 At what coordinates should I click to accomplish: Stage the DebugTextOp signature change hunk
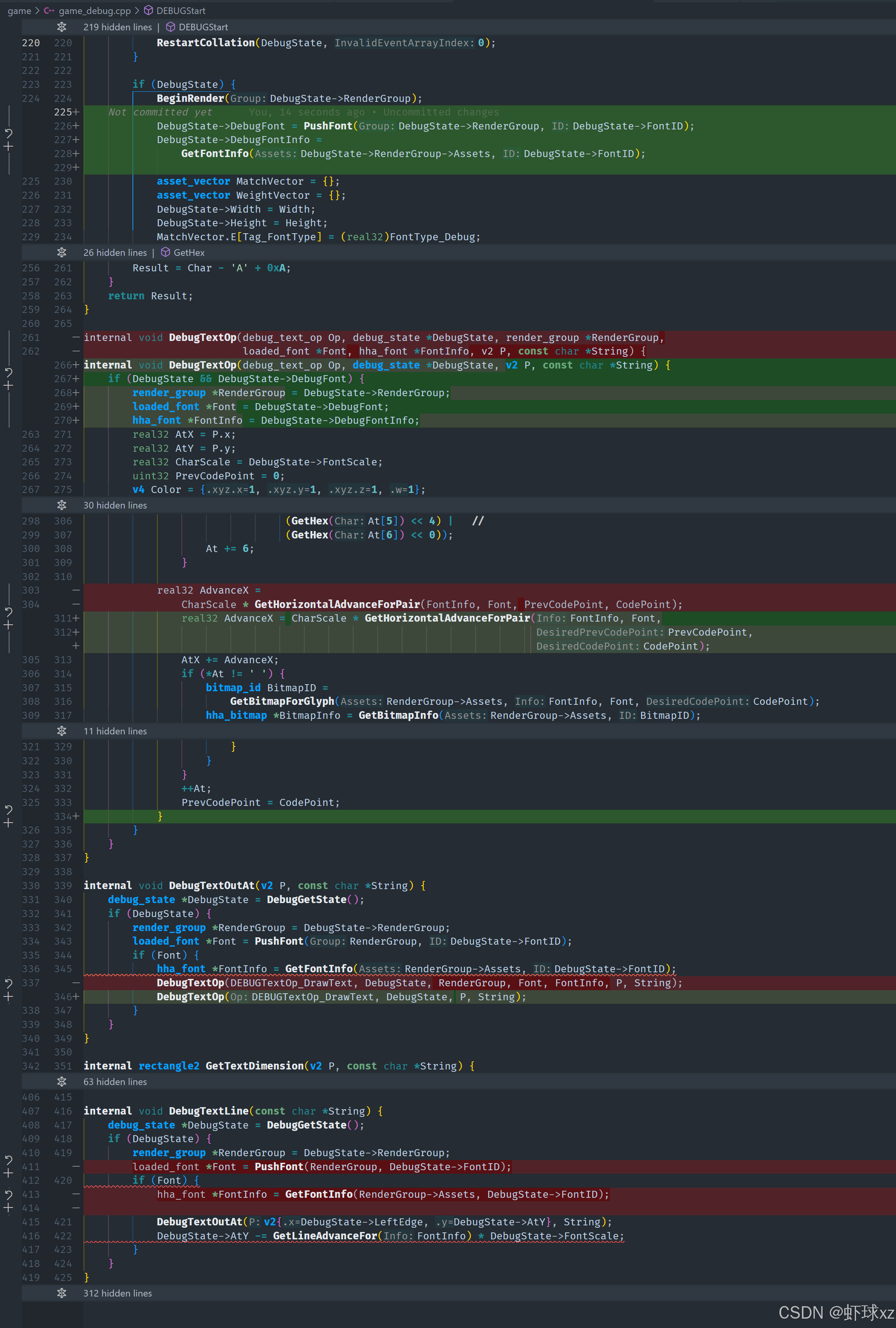click(9, 386)
